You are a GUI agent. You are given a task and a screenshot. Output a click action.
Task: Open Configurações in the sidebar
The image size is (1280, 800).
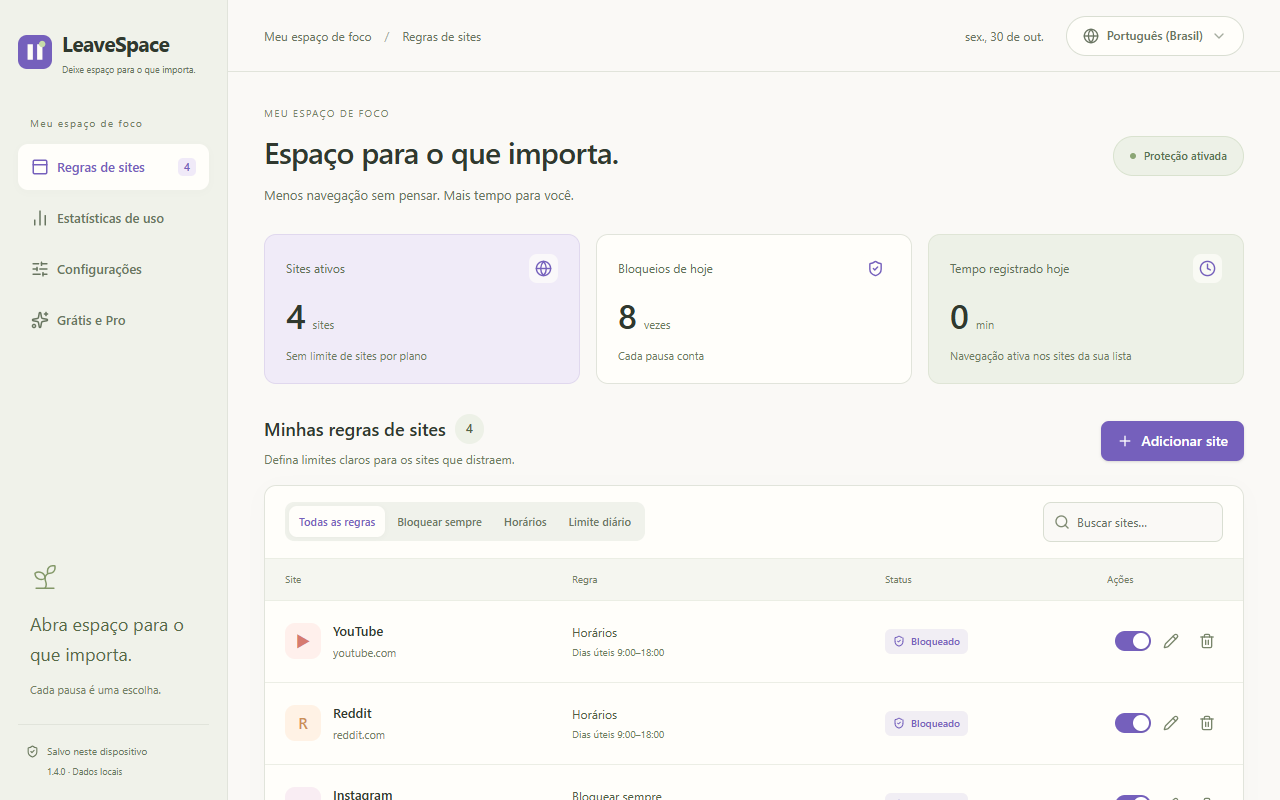[113, 269]
